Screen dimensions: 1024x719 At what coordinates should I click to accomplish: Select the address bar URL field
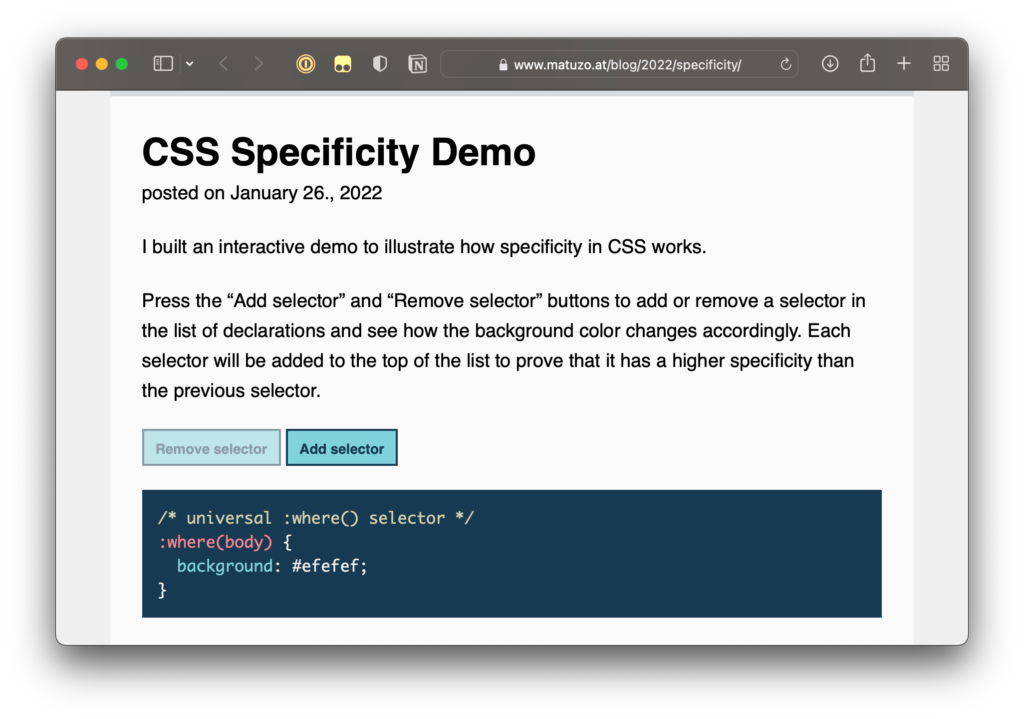pos(619,64)
